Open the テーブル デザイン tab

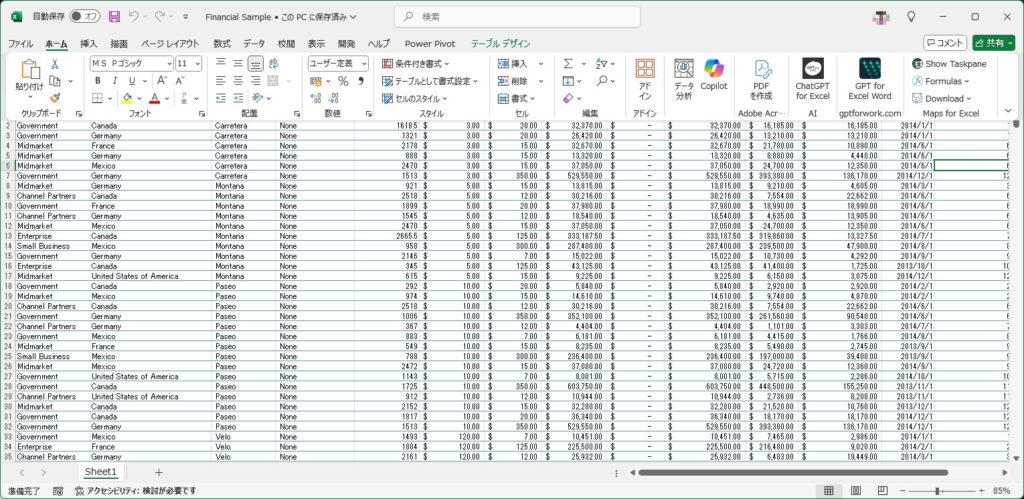(501, 44)
